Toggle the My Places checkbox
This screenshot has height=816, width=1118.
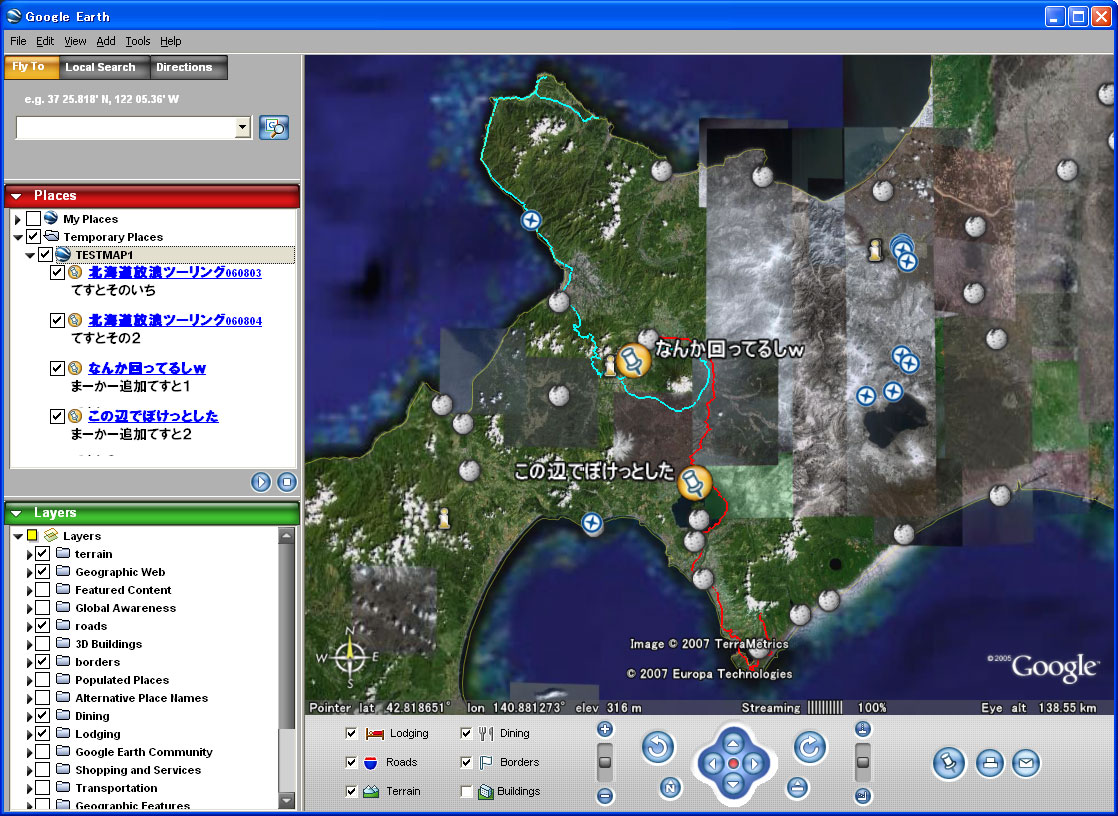33,218
